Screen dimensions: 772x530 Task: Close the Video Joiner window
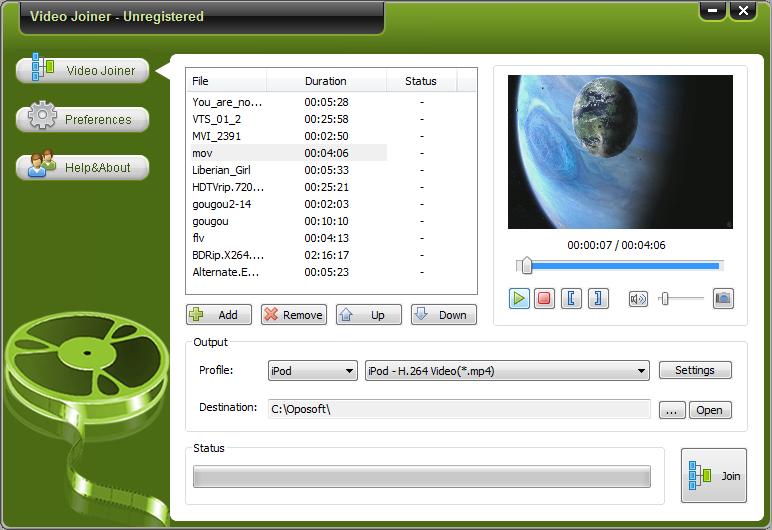(x=743, y=10)
